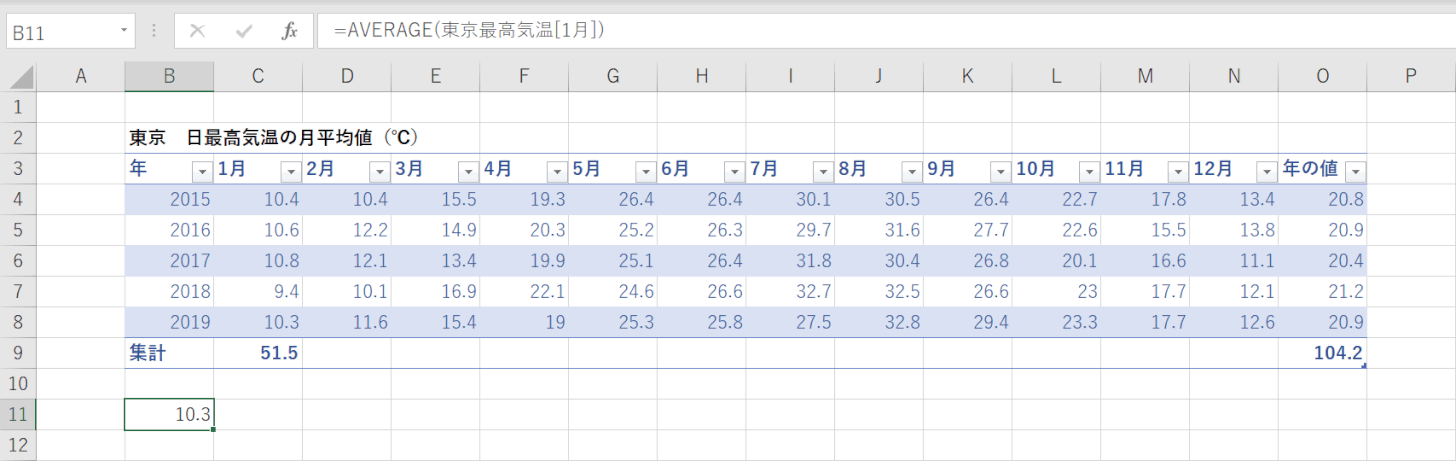Click 2016 August value 31.6
This screenshot has height=461, width=1456.
(879, 230)
